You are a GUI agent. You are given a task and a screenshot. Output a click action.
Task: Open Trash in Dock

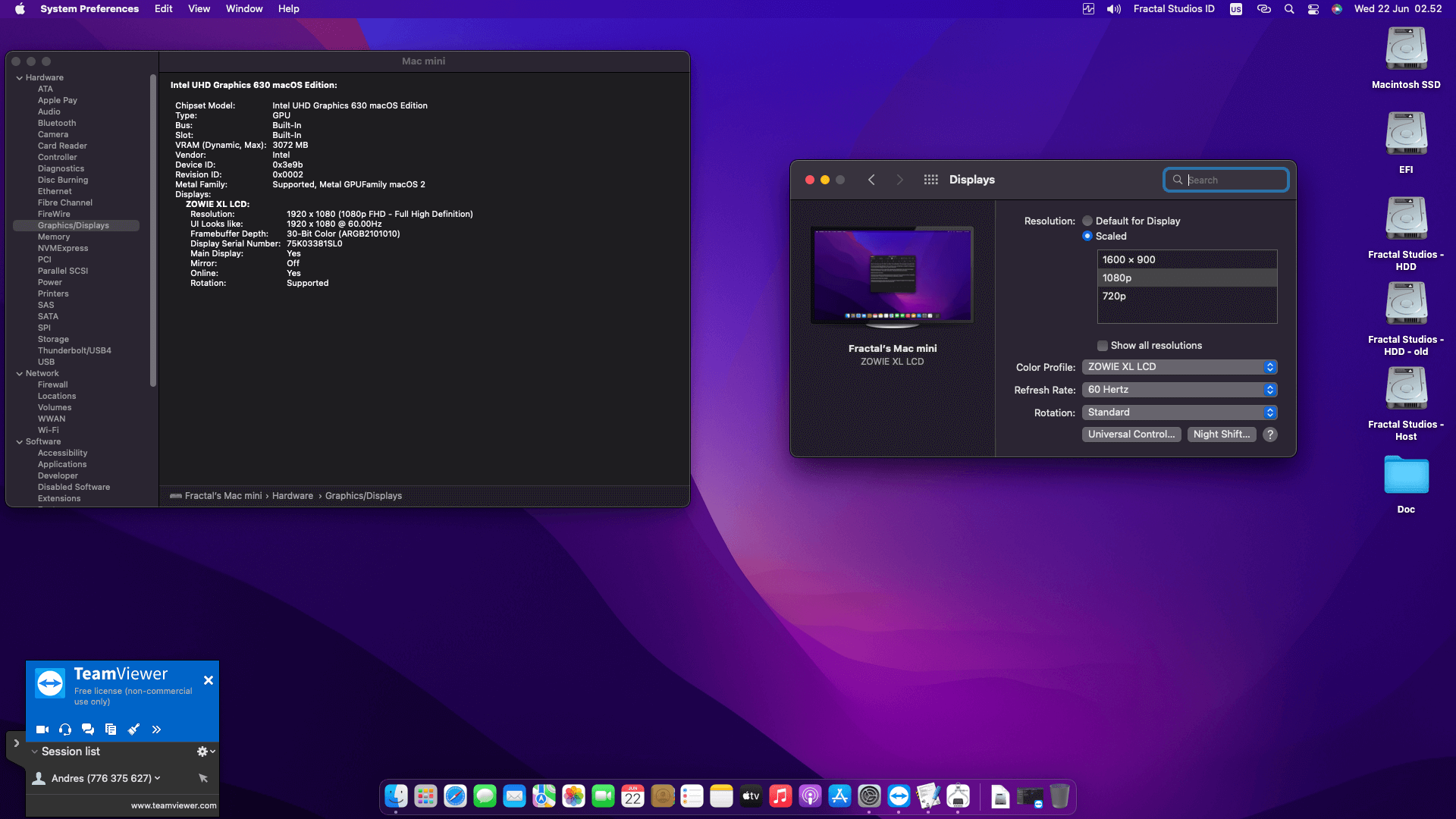[1059, 795]
